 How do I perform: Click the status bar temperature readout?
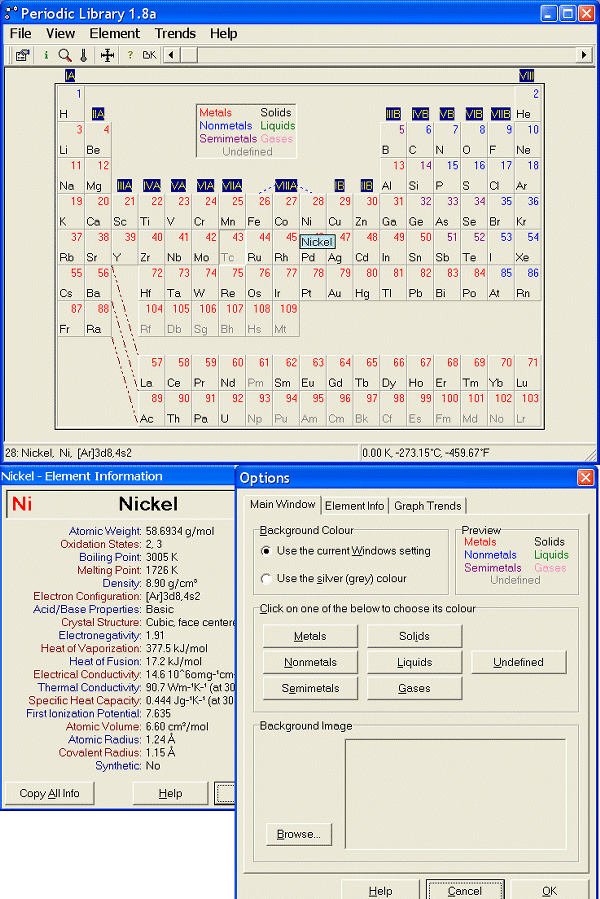tap(426, 453)
